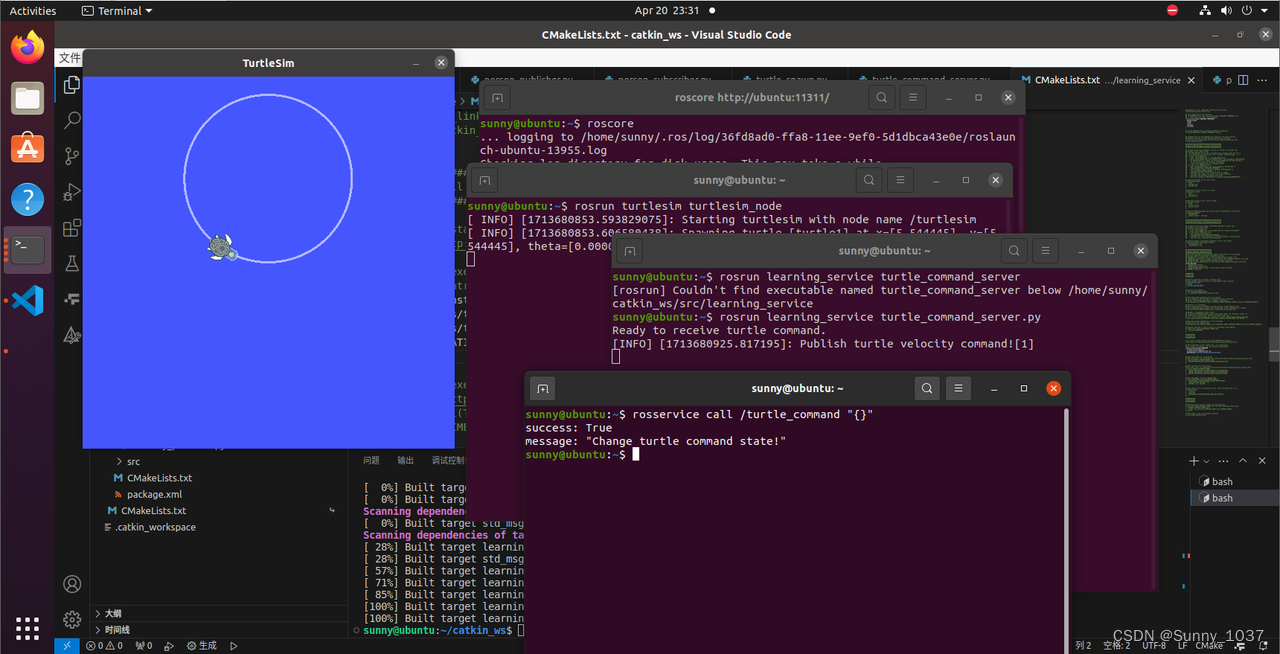Open Activities overview
The height and width of the screenshot is (654, 1280).
pos(33,11)
